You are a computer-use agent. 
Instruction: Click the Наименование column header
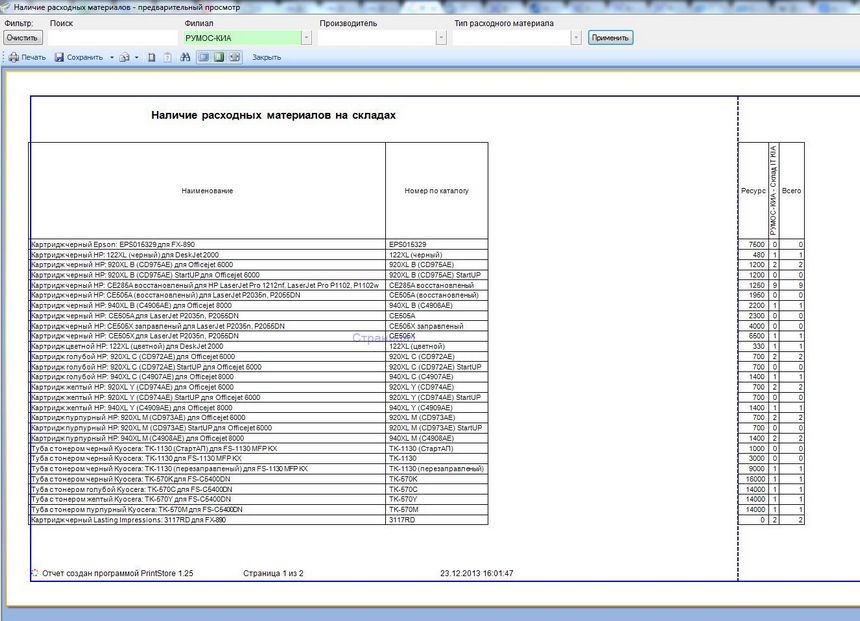coord(207,191)
